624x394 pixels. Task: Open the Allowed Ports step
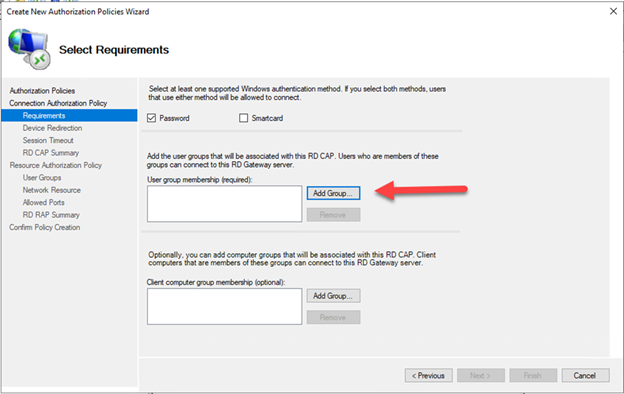43,203
